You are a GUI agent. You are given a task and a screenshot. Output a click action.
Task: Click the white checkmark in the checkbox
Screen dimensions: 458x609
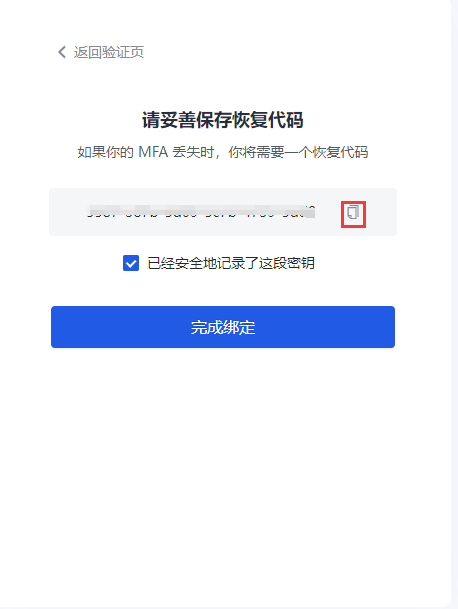point(131,263)
